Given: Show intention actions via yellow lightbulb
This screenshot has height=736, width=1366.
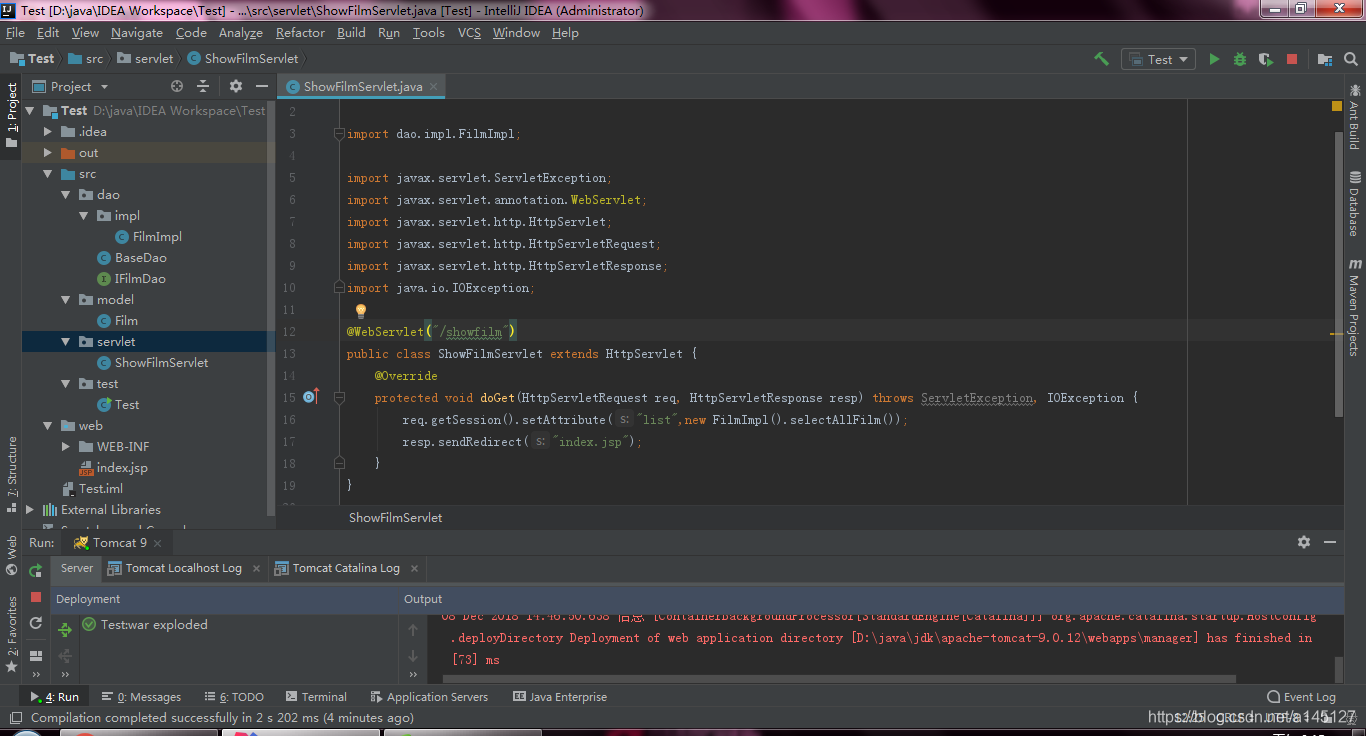Looking at the screenshot, I should pos(361,312).
